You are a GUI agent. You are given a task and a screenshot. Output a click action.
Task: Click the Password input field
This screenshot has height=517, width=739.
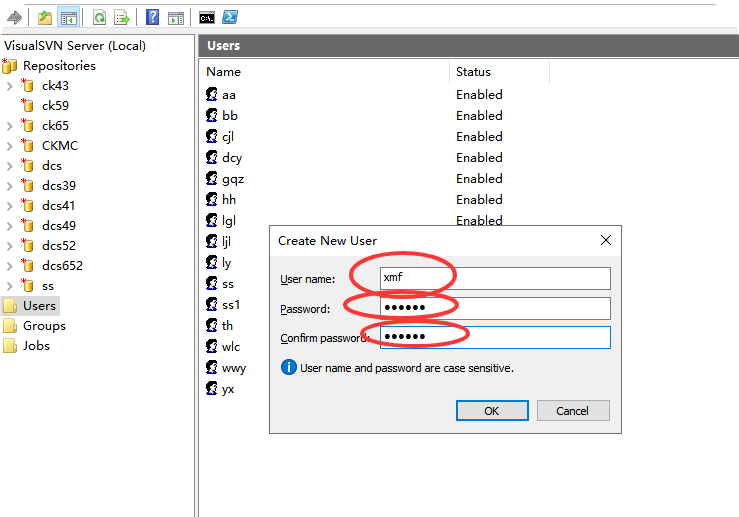pyautogui.click(x=495, y=308)
